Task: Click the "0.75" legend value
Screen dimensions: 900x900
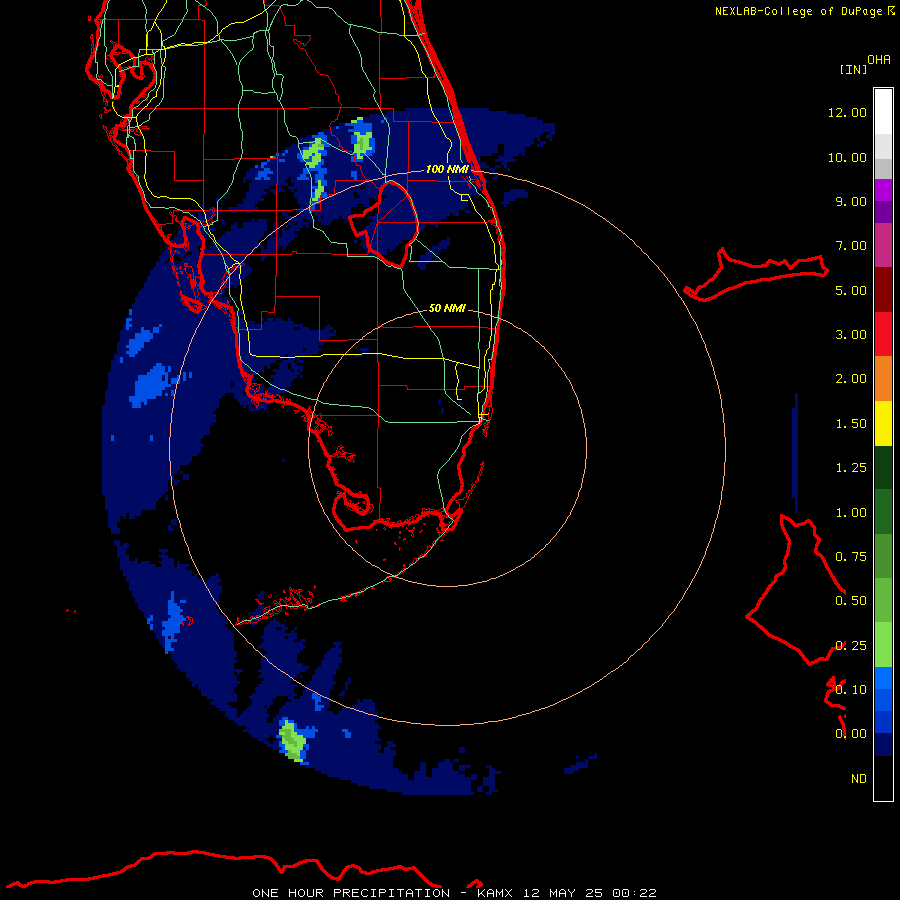Action: (851, 557)
